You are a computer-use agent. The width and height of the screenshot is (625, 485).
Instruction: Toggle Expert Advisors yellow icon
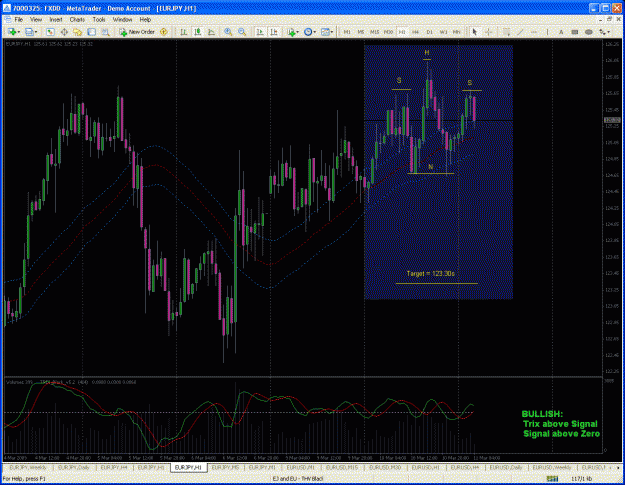(163, 32)
